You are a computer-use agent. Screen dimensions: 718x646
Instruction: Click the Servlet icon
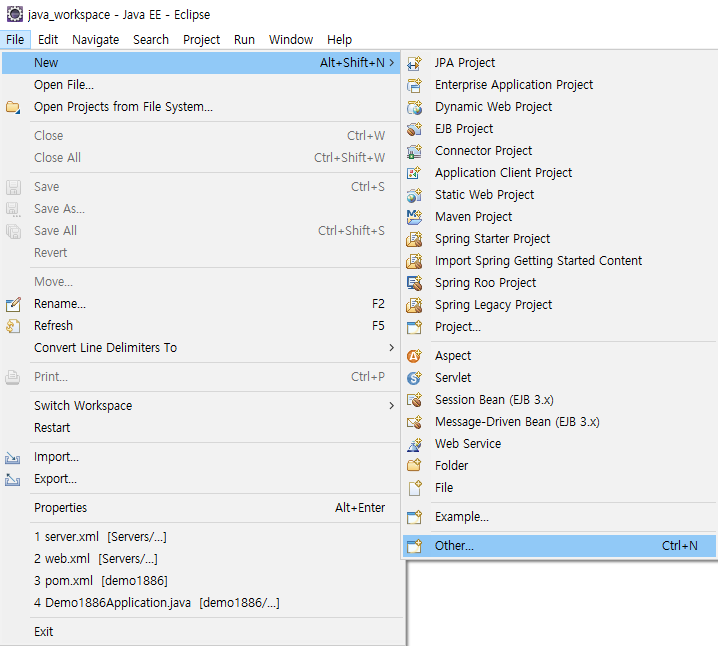point(414,378)
